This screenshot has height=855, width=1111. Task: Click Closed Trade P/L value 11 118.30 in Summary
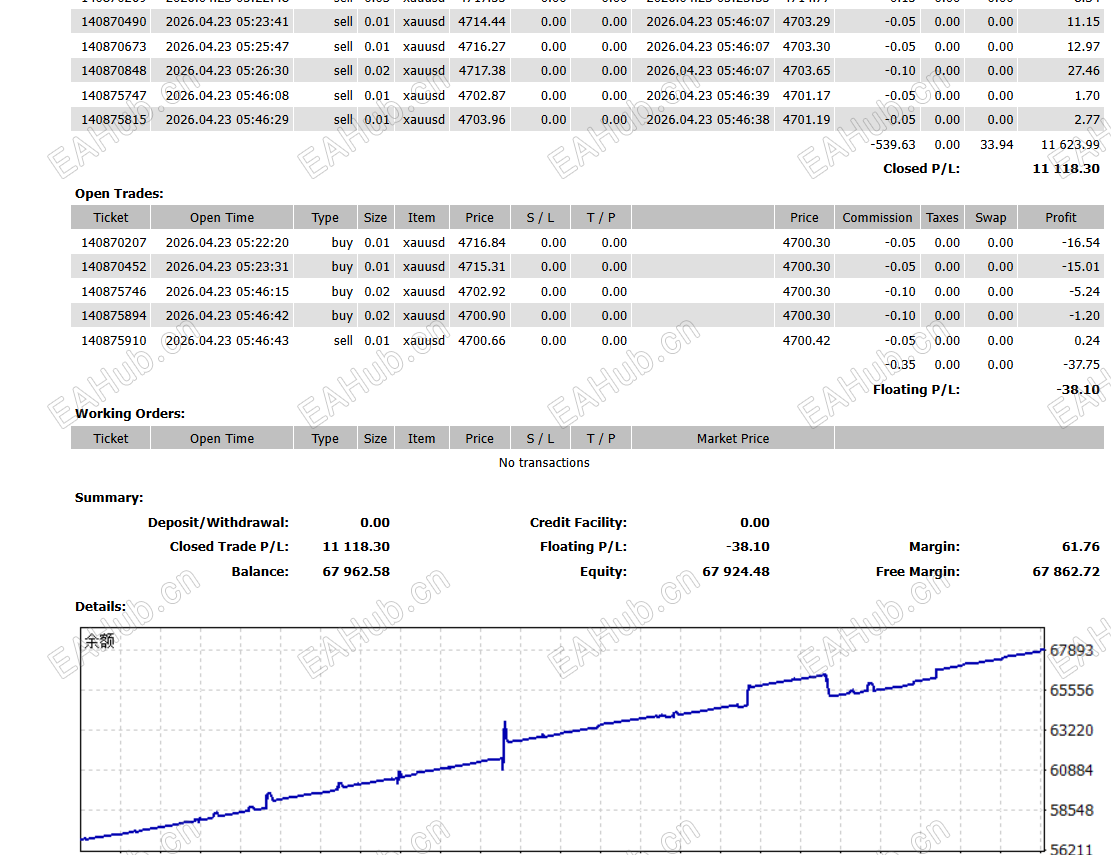click(x=356, y=547)
